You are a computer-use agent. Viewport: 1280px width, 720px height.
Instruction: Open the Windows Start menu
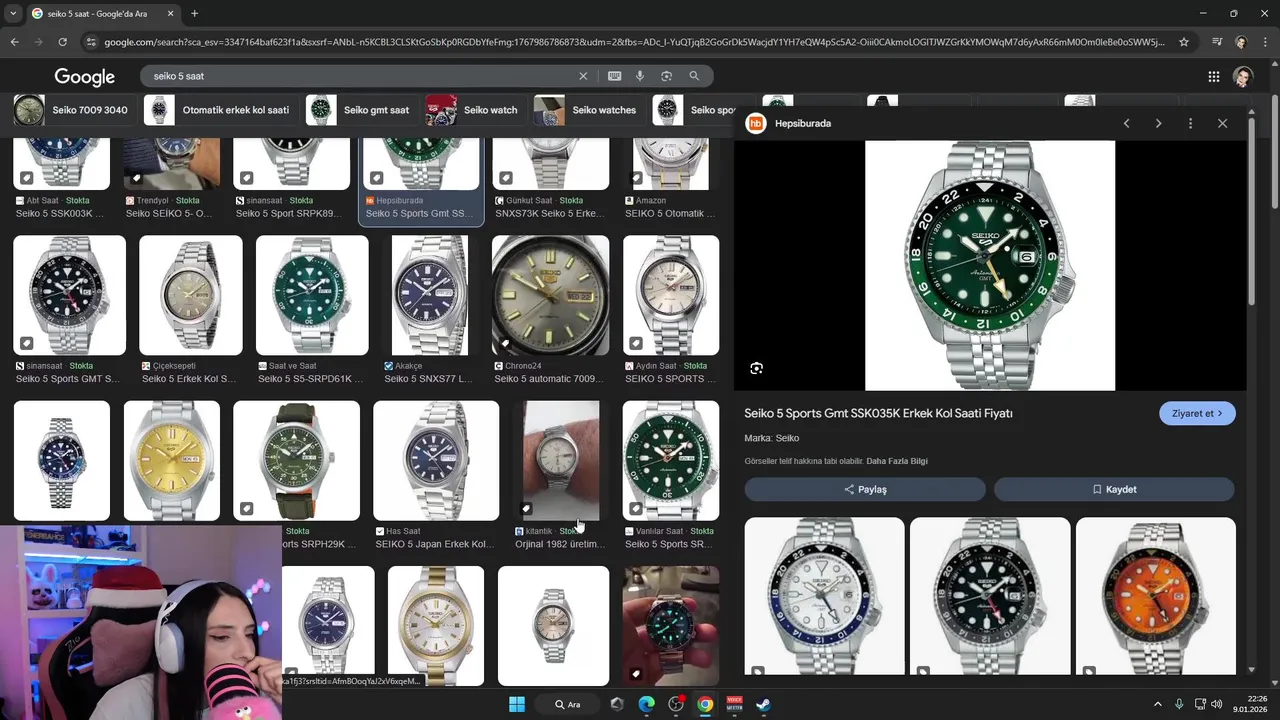coord(517,704)
